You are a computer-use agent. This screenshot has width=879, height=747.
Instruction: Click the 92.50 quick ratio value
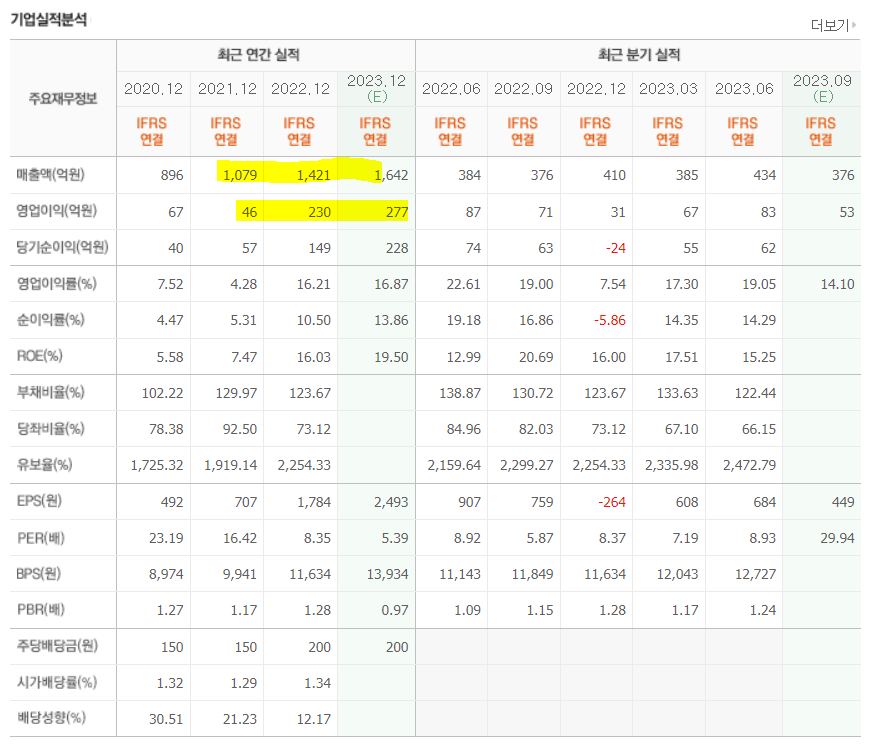click(x=240, y=429)
